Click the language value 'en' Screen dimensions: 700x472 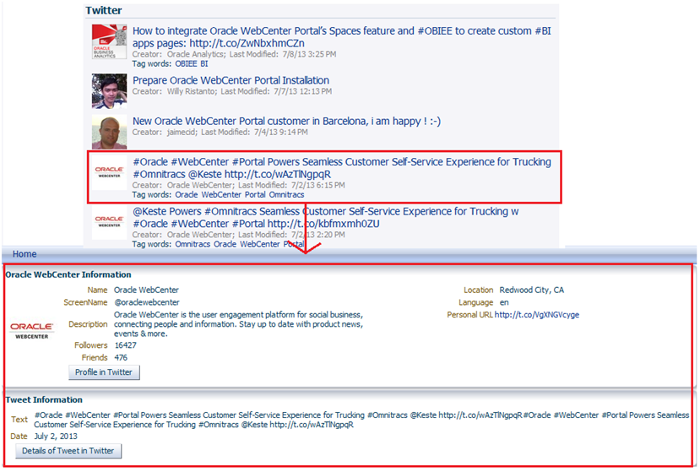click(x=504, y=302)
